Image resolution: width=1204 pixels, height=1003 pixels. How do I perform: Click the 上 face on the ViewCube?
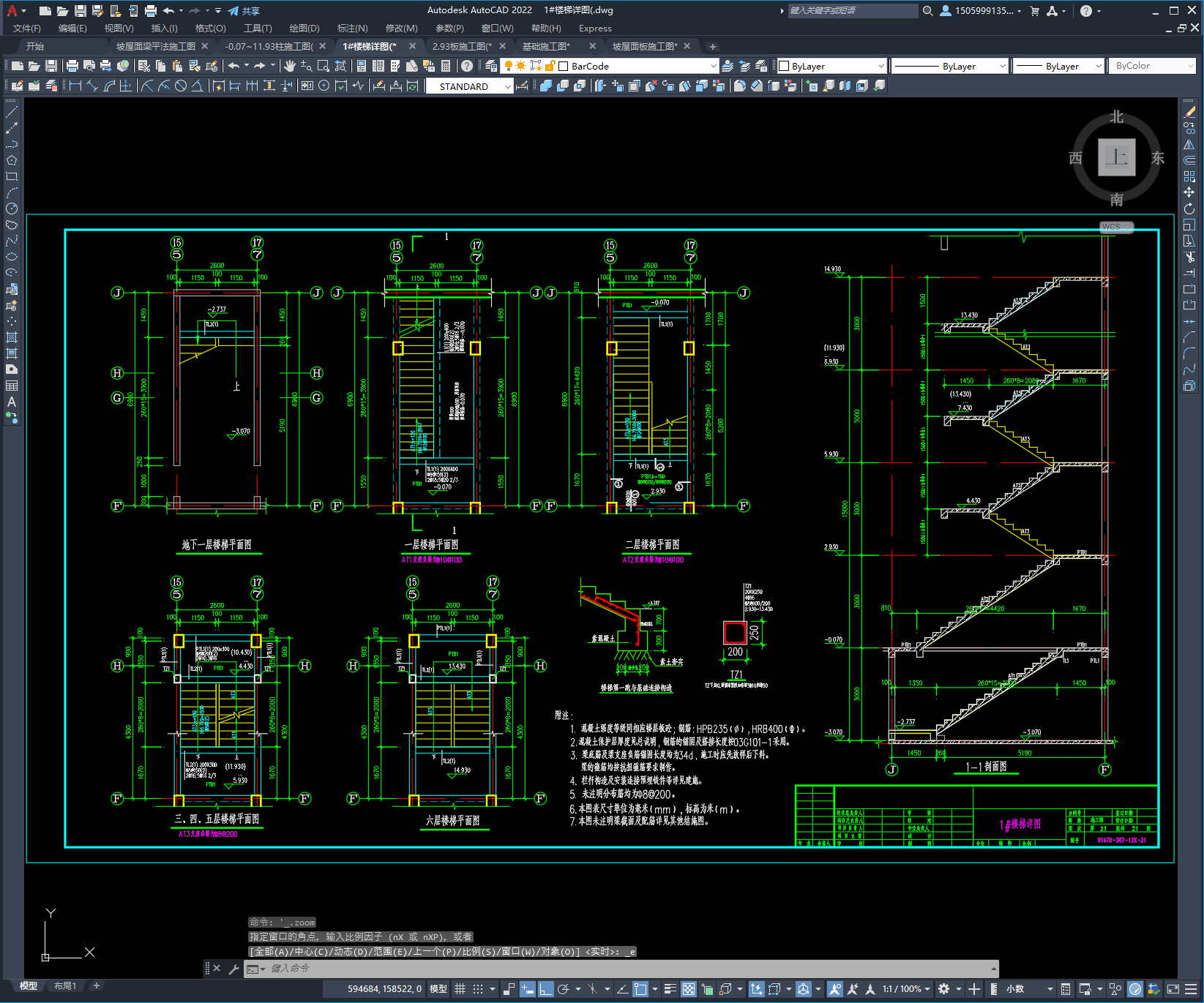point(1116,157)
